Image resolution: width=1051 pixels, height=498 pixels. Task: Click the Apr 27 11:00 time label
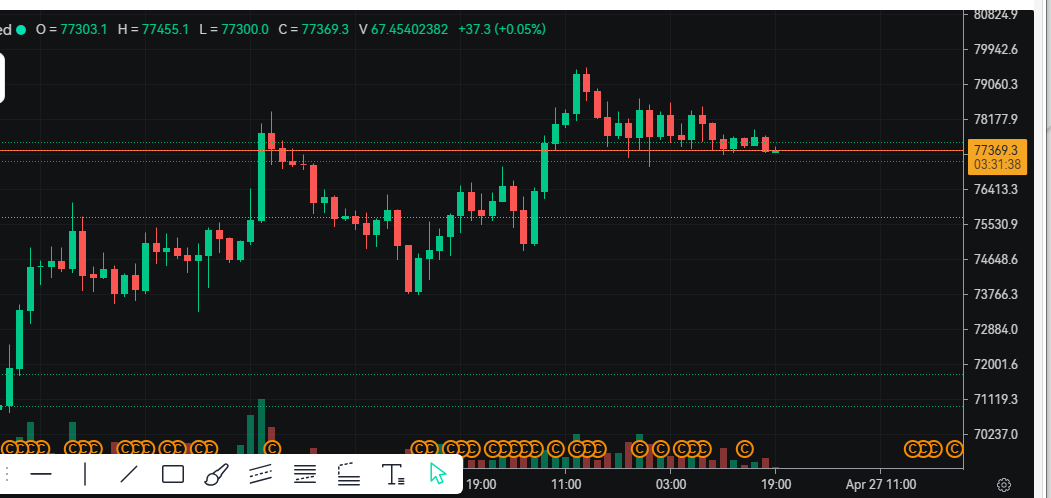click(x=881, y=484)
